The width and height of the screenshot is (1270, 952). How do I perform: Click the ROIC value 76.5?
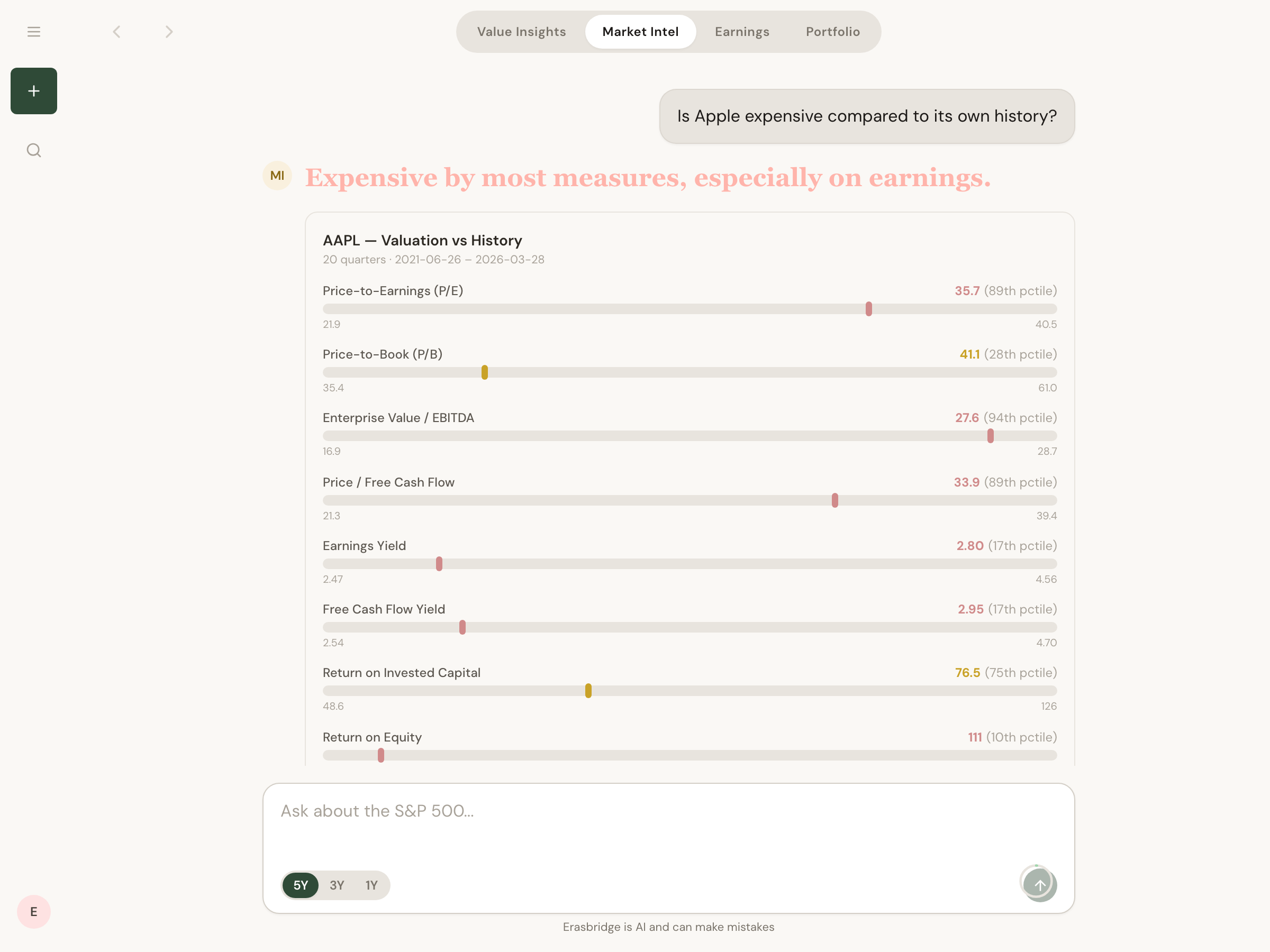point(967,673)
